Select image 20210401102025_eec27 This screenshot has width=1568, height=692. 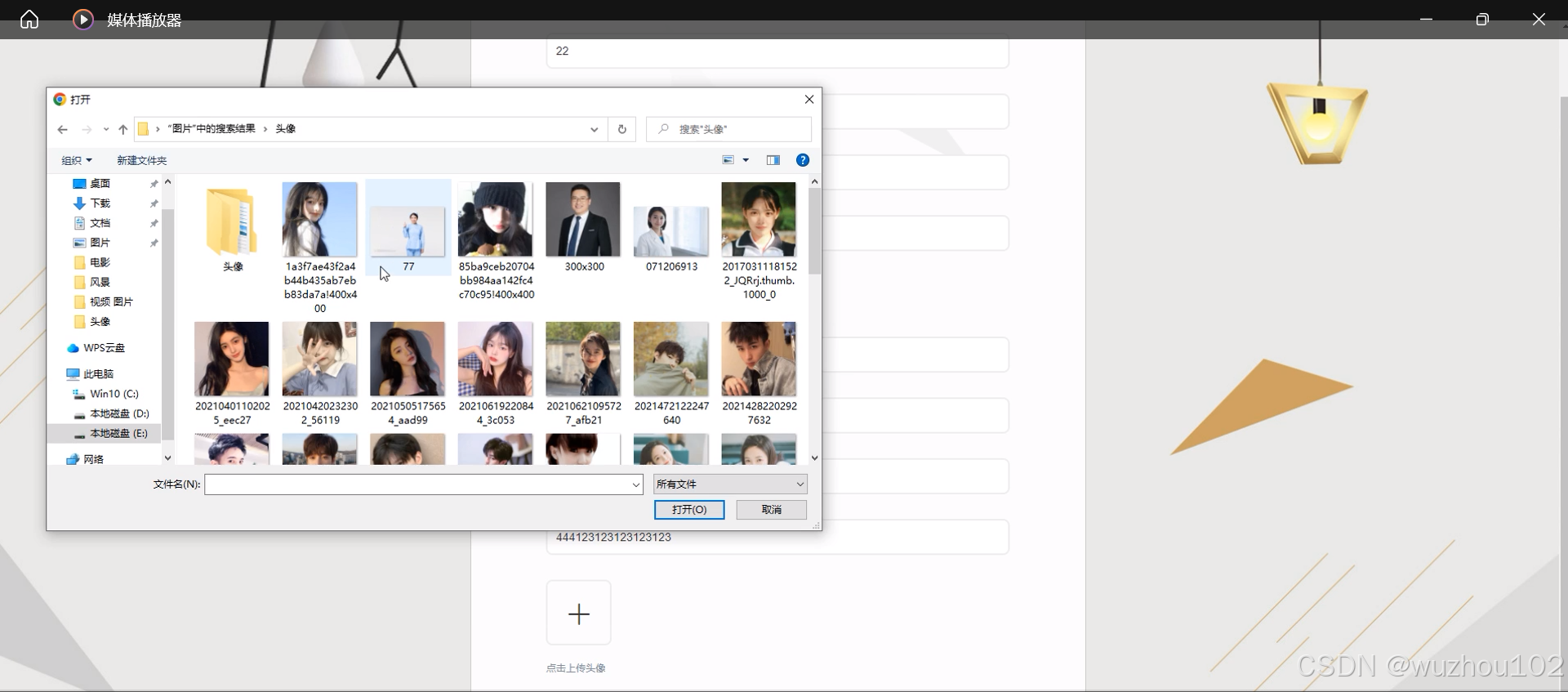(232, 374)
